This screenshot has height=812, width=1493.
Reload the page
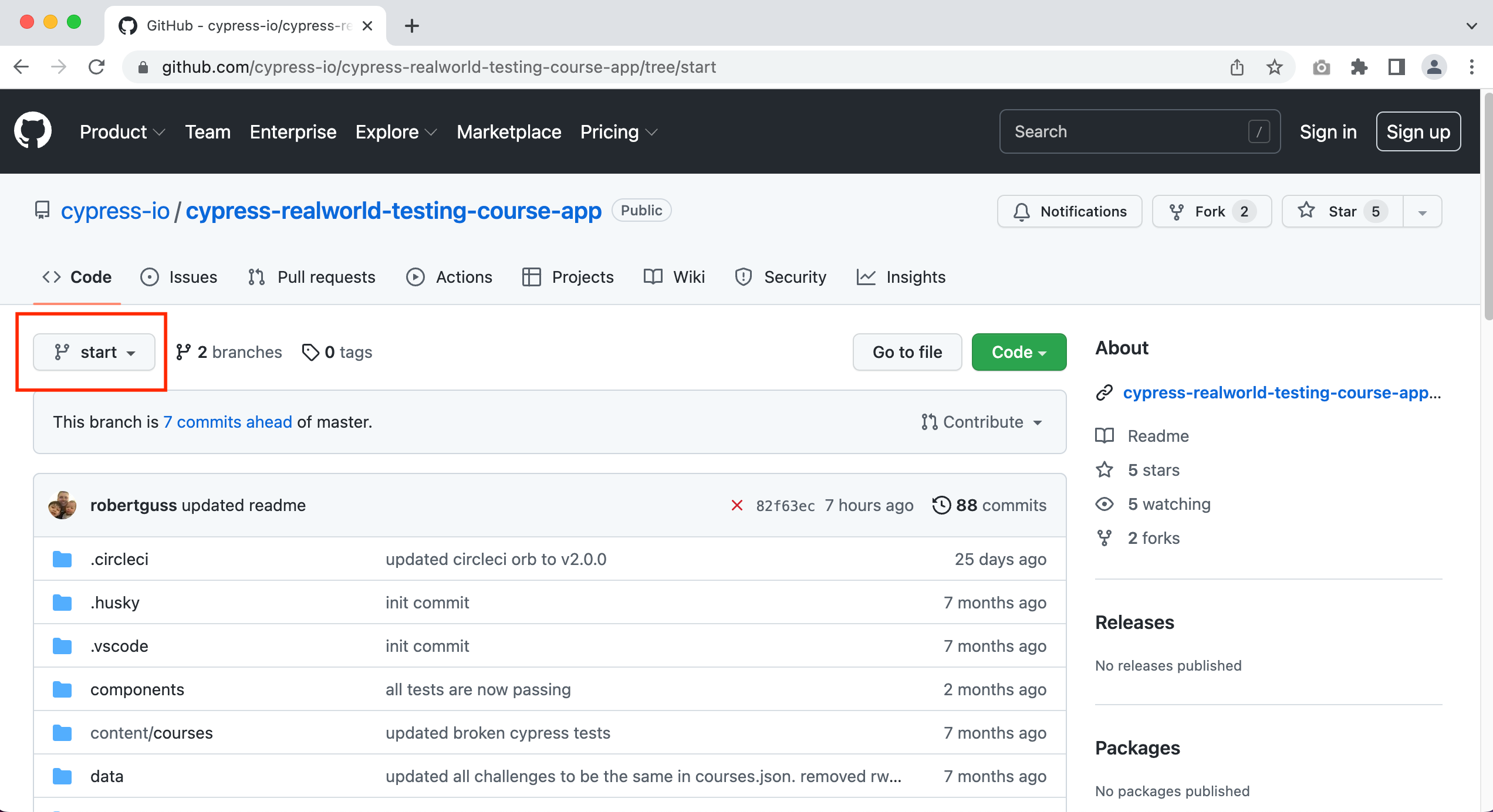[x=97, y=67]
